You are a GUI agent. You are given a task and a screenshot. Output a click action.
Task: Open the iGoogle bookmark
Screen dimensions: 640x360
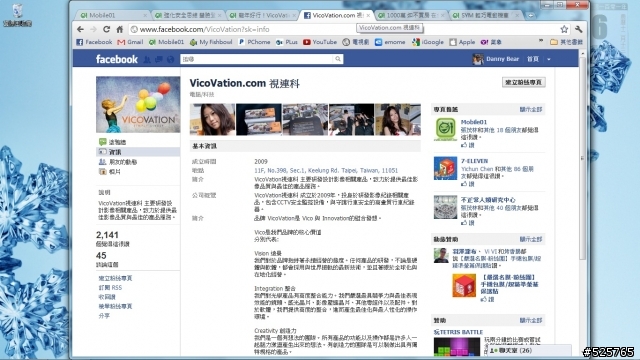(428, 42)
